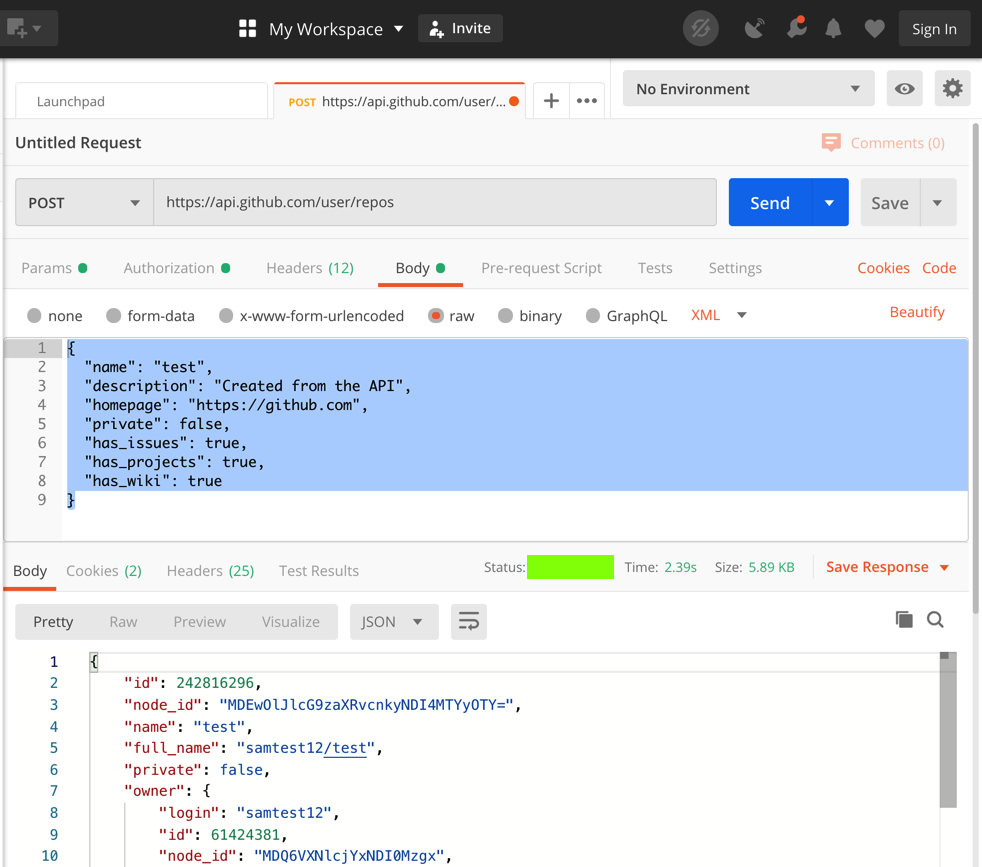Search the response with magnifier icon
The image size is (982, 867).
[935, 620]
